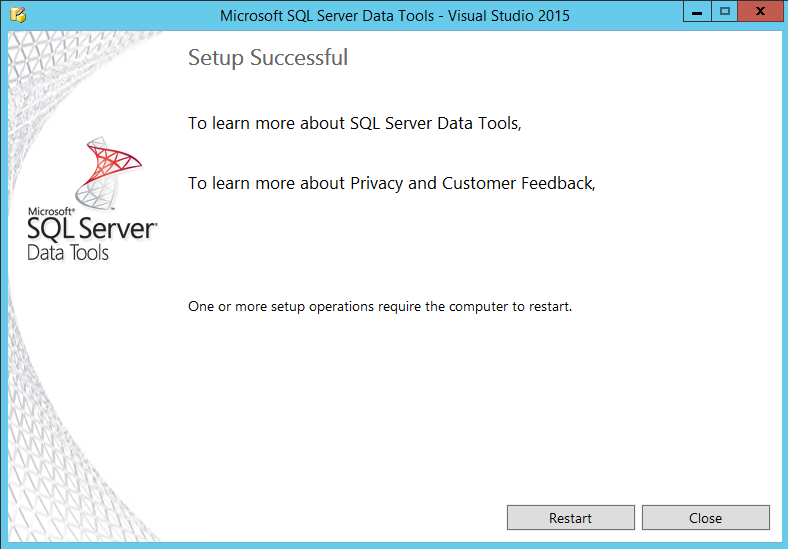Click the window title text
Image resolution: width=788 pixels, height=549 pixels.
point(395,16)
